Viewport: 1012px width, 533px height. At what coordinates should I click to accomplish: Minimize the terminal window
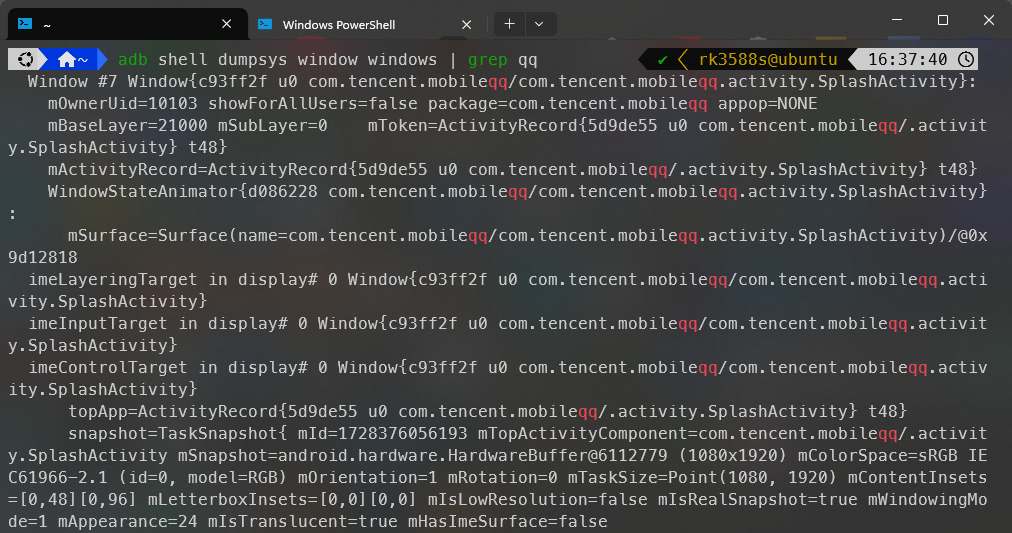pyautogui.click(x=896, y=20)
